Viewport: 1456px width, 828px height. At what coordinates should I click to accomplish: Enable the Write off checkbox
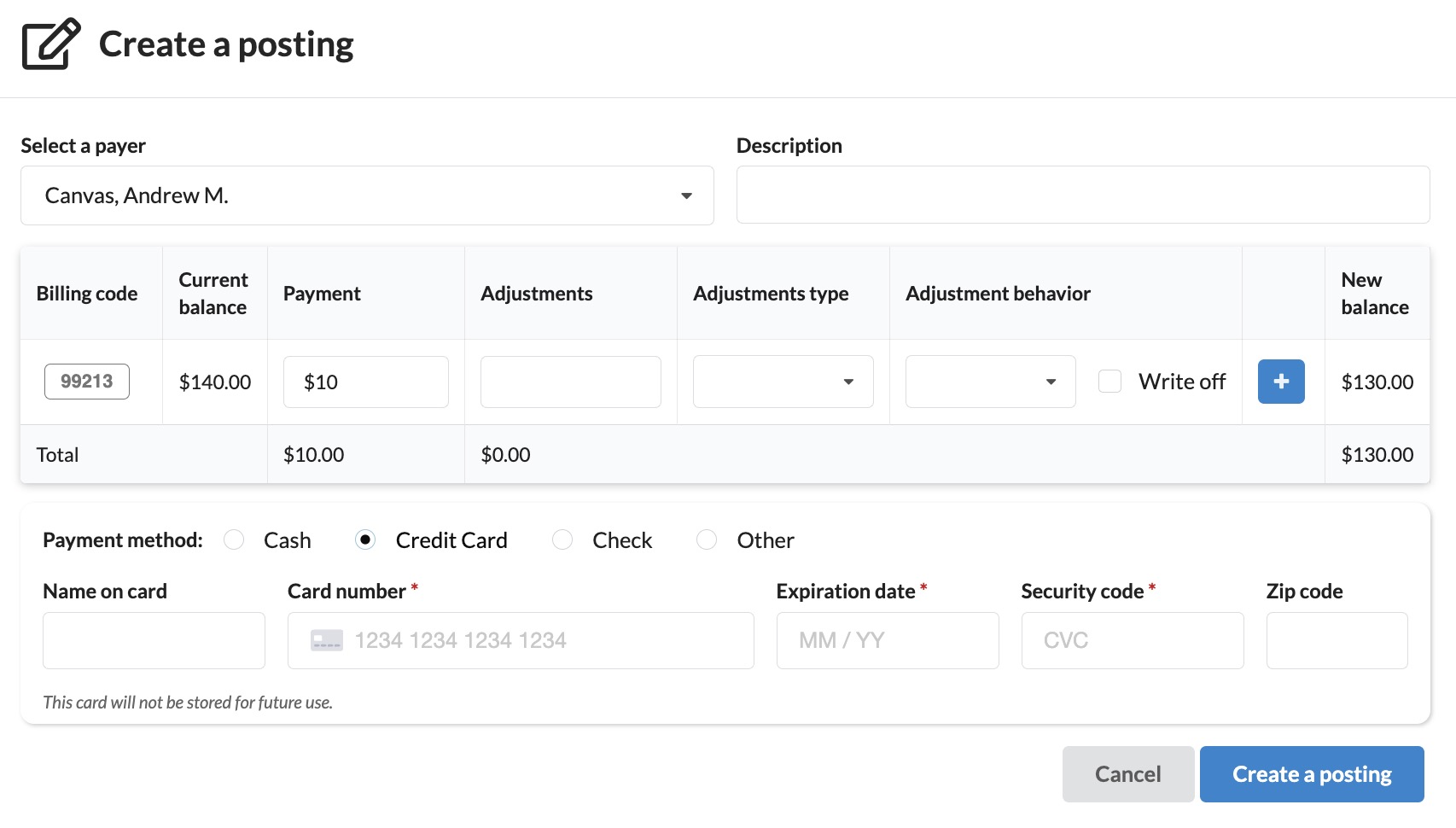[x=1109, y=382]
